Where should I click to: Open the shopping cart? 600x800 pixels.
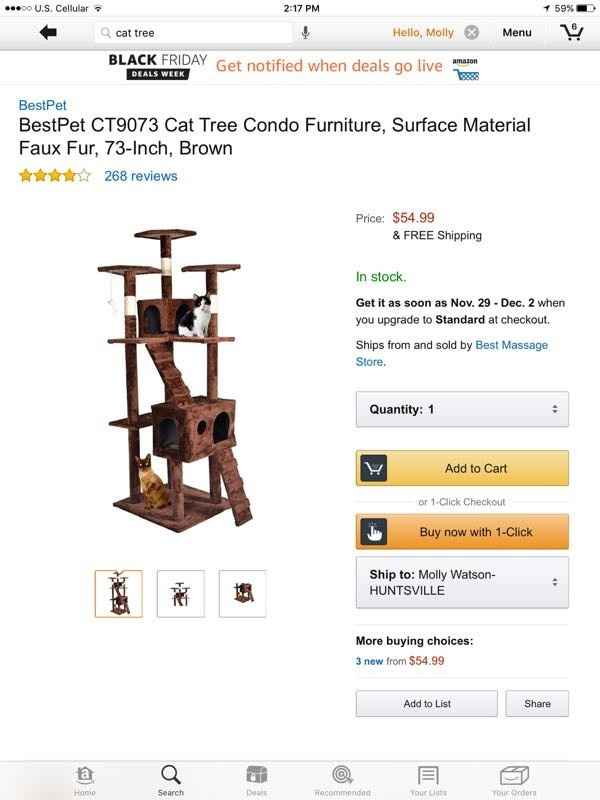572,31
